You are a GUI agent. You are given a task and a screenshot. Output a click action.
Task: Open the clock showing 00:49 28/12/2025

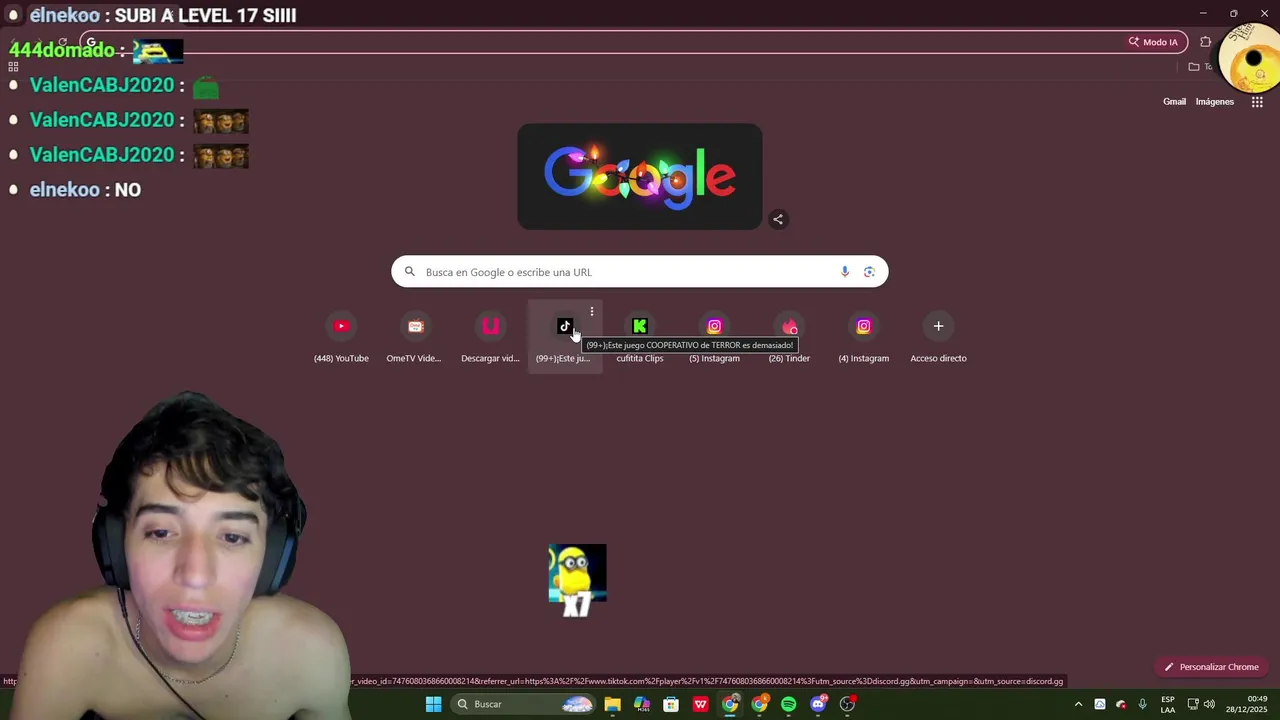1247,704
